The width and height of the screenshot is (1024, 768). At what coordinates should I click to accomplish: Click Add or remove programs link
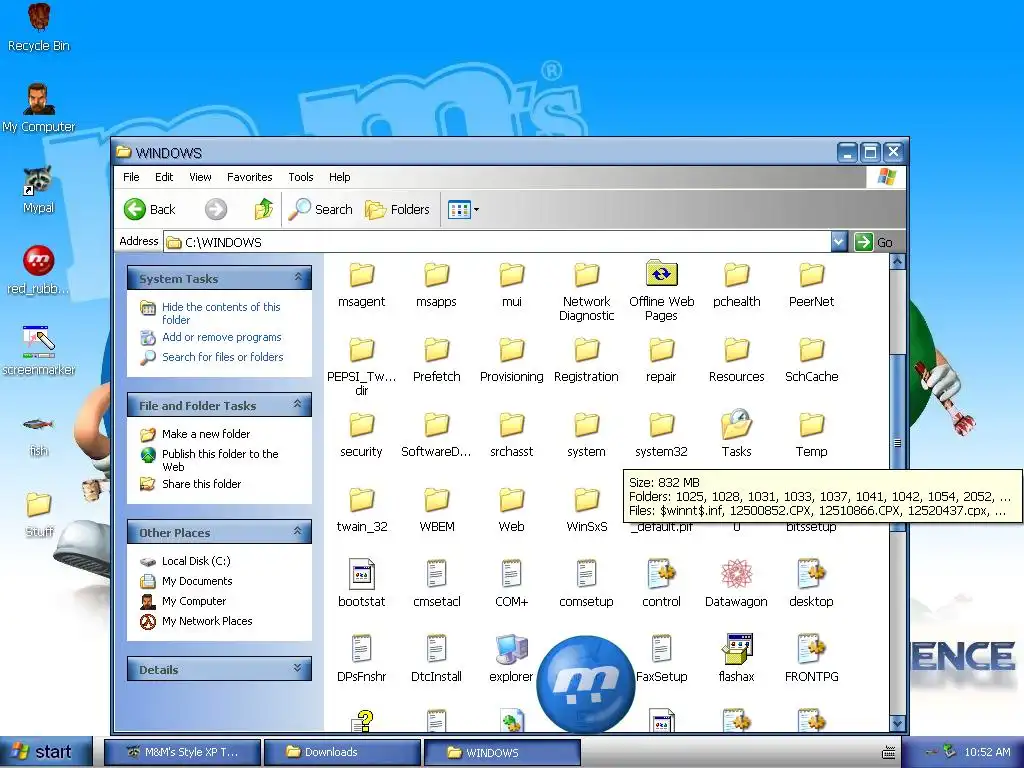coord(221,337)
